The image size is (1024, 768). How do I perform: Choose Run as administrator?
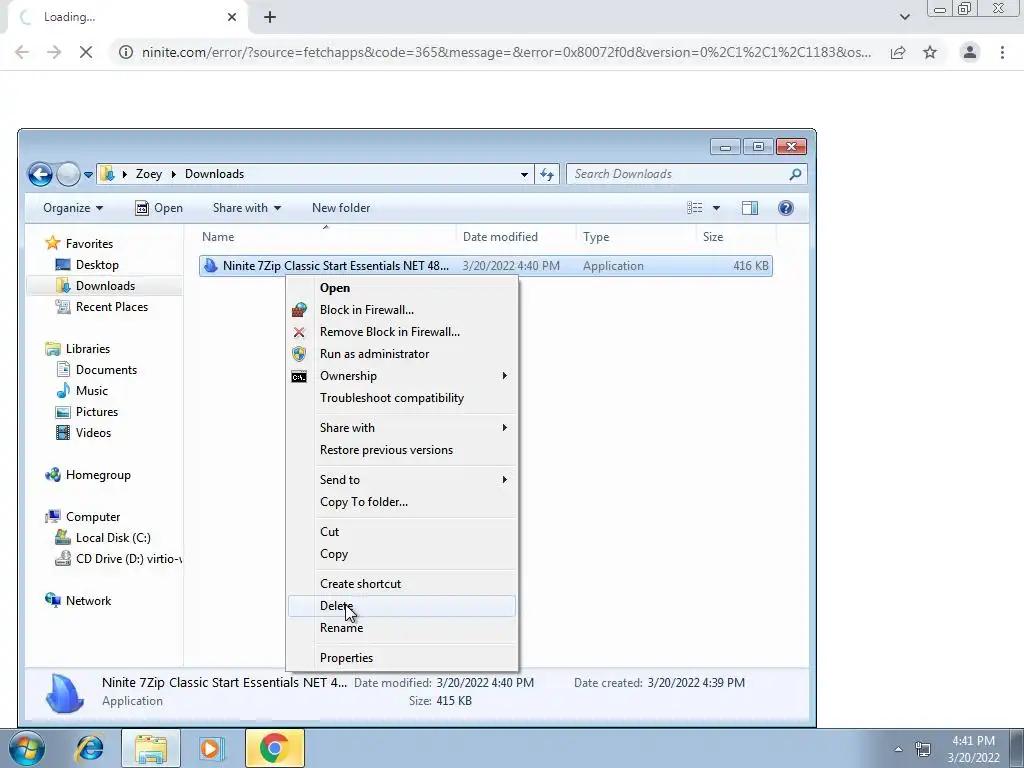click(402, 354)
